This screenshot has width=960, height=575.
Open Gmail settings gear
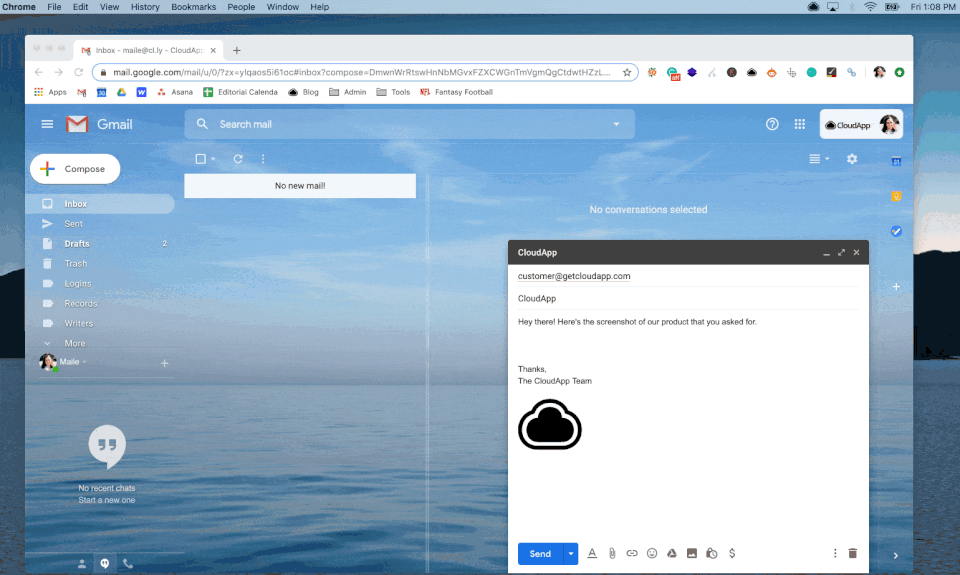pyautogui.click(x=852, y=159)
